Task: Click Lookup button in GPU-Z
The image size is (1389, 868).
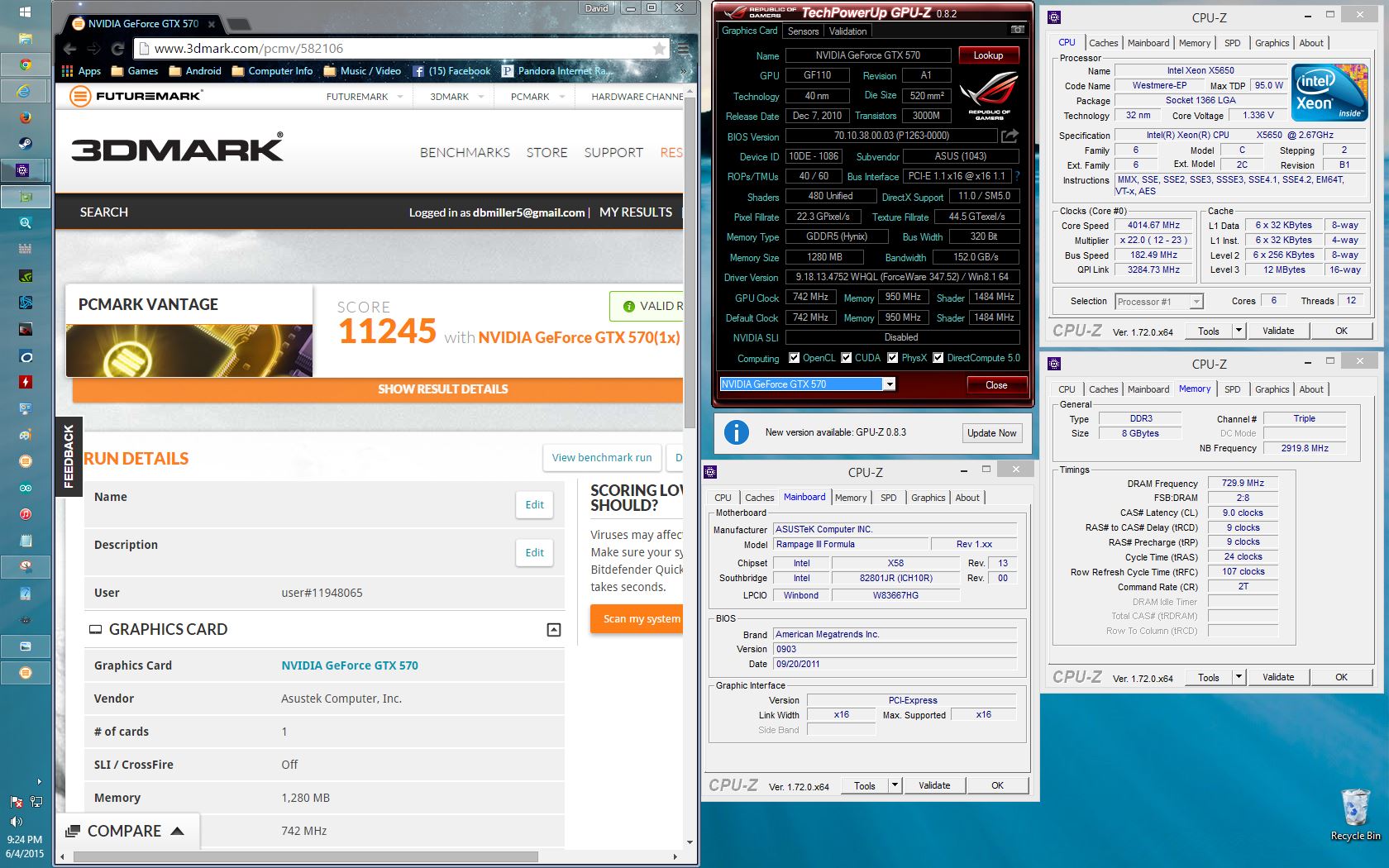Action: (988, 55)
